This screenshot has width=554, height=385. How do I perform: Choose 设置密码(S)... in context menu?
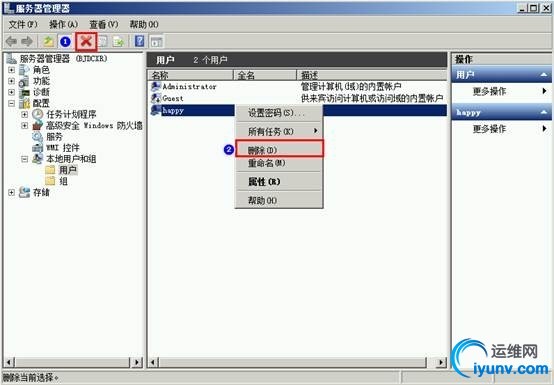tap(279, 113)
